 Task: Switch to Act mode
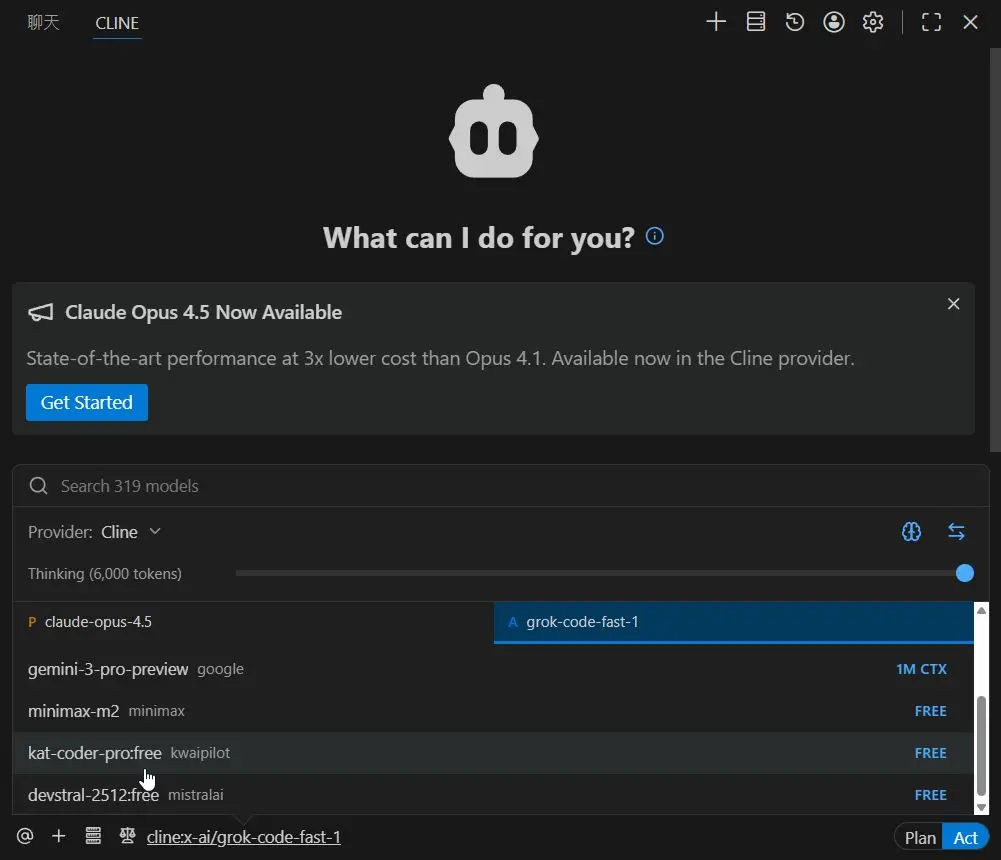click(965, 838)
